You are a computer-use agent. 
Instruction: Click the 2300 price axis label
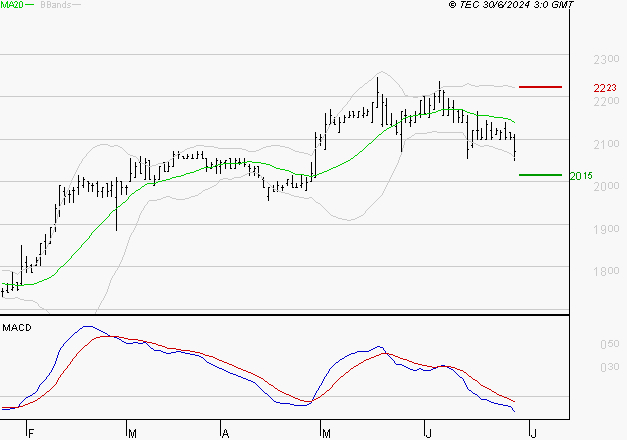606,60
